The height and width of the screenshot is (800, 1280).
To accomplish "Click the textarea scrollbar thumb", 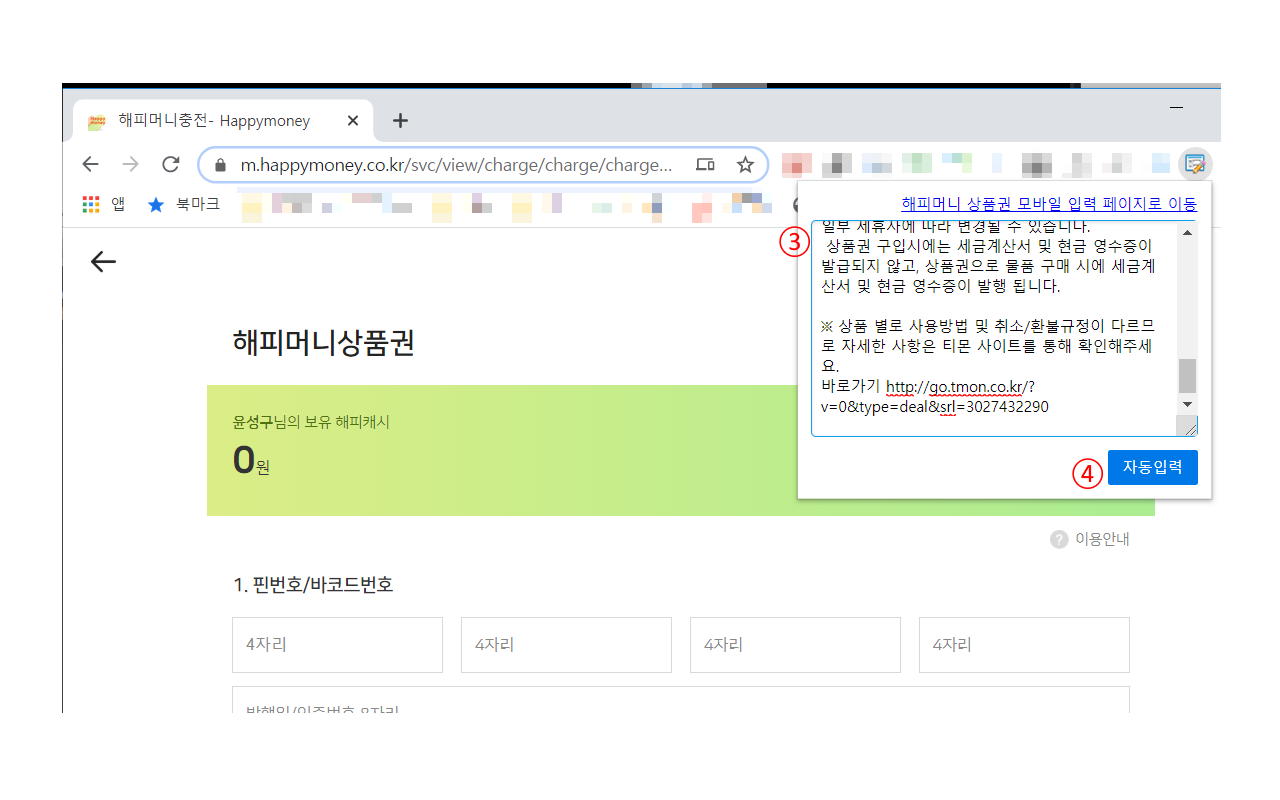I will [x=1188, y=376].
